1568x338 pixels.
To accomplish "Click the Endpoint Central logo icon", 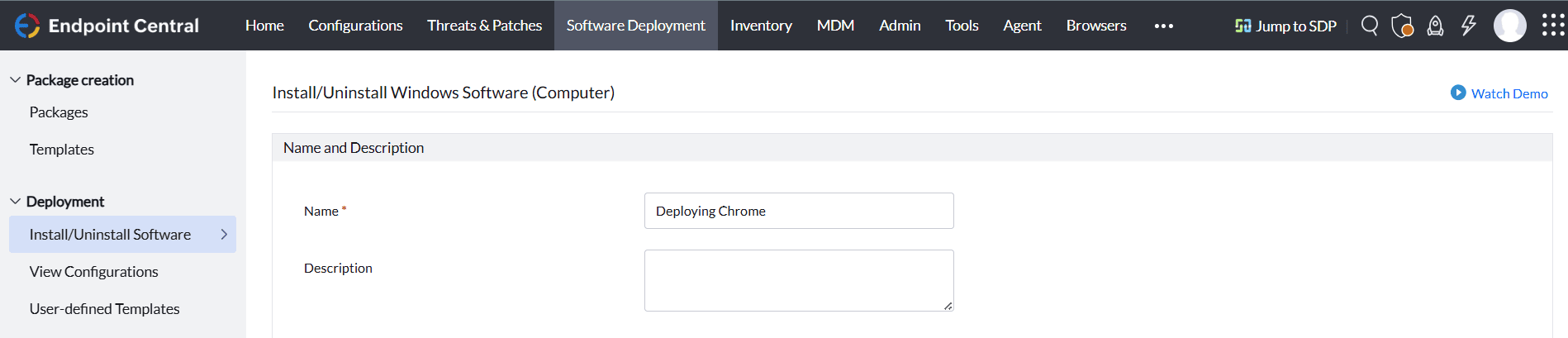I will click(27, 26).
